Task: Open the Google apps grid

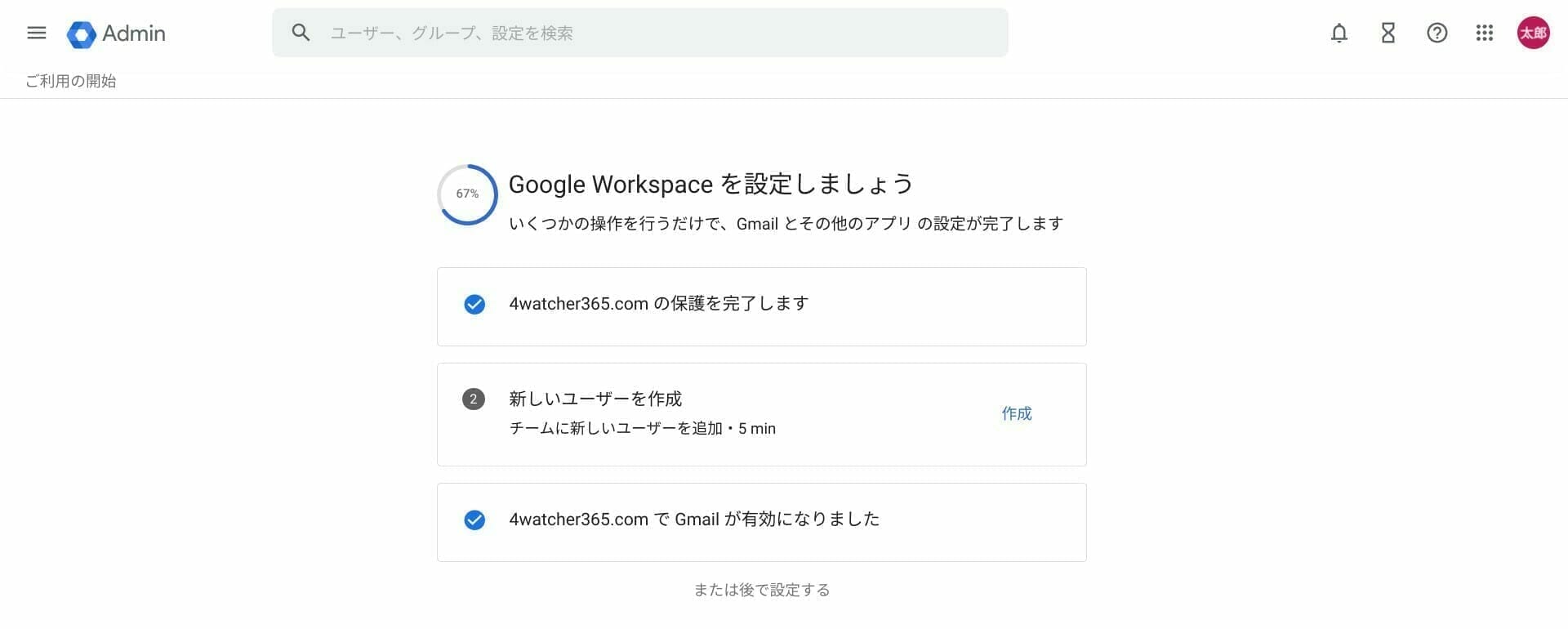Action: tap(1485, 33)
